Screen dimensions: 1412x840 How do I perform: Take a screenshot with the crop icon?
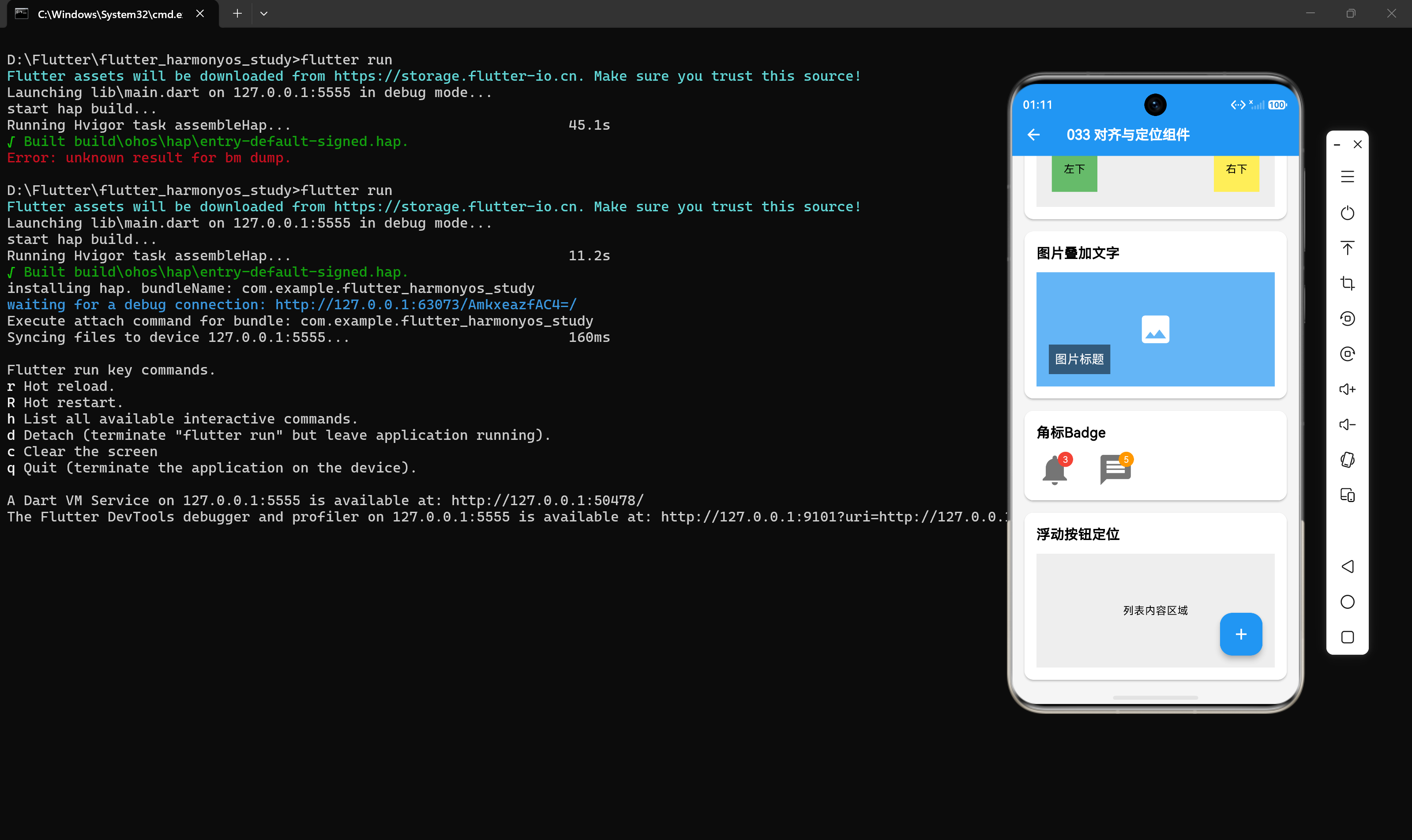click(1348, 283)
